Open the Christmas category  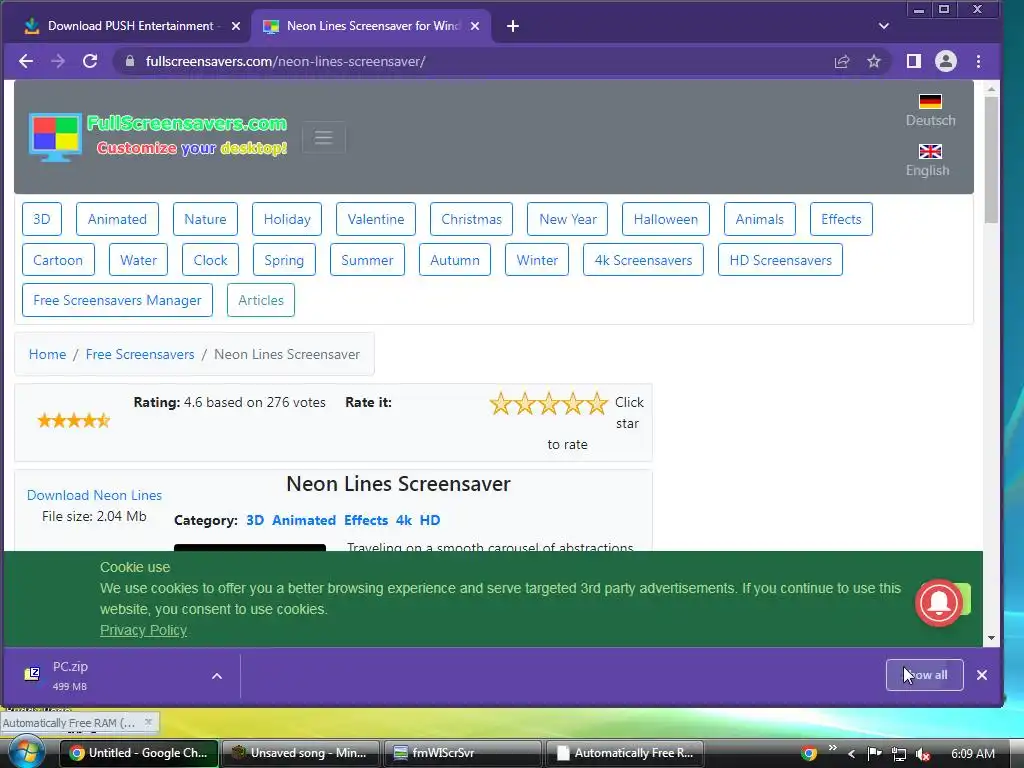(x=472, y=219)
